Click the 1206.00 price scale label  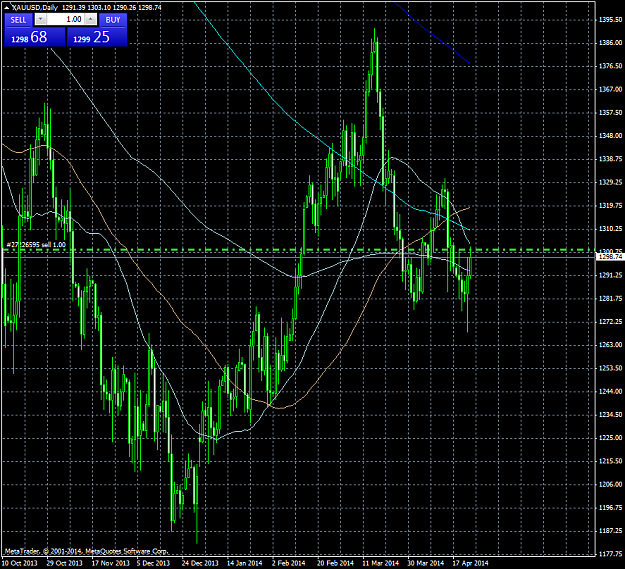click(x=611, y=485)
